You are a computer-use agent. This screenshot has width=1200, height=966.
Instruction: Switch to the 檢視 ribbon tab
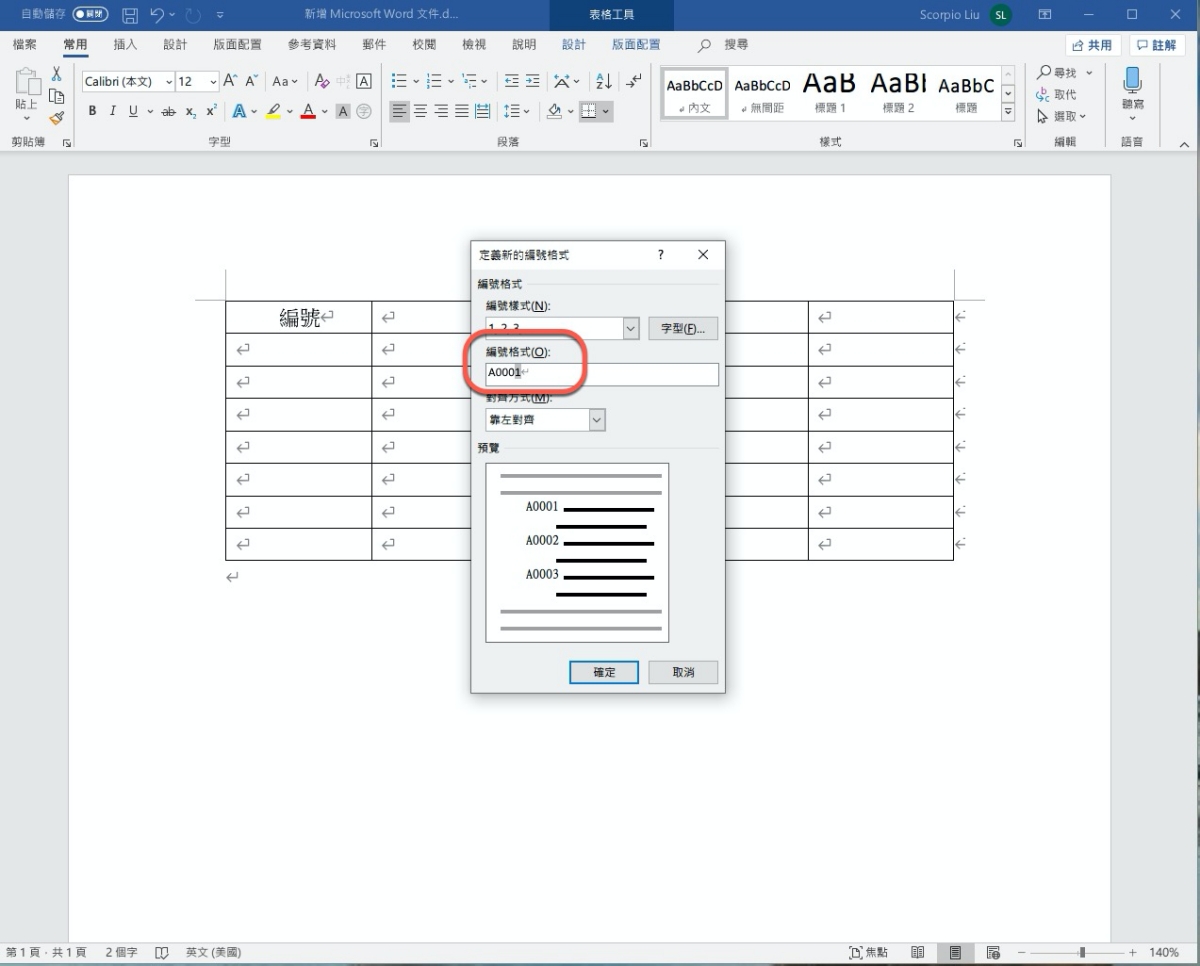pyautogui.click(x=474, y=45)
